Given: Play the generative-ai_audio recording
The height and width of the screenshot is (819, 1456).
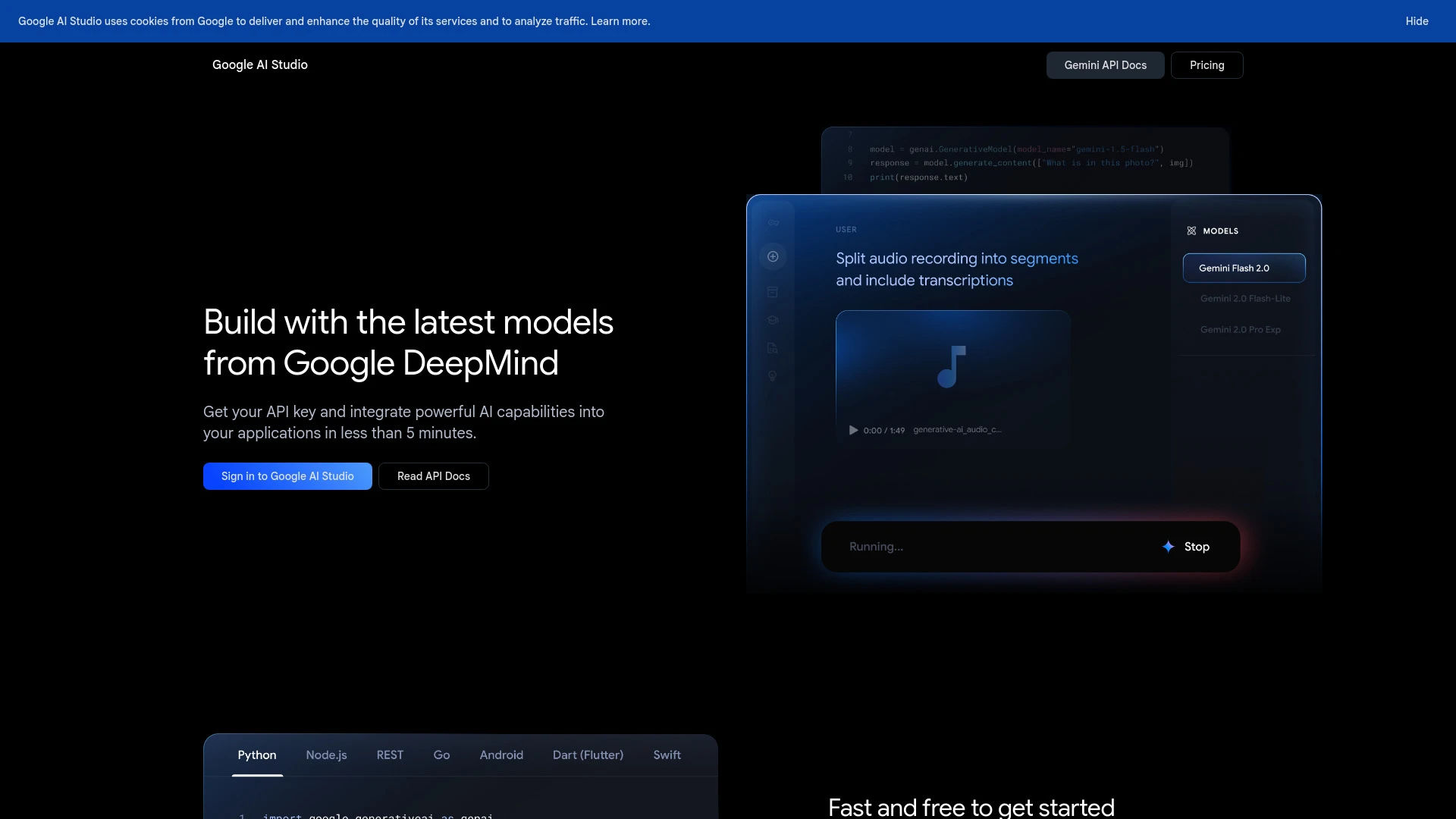Looking at the screenshot, I should click(x=854, y=430).
